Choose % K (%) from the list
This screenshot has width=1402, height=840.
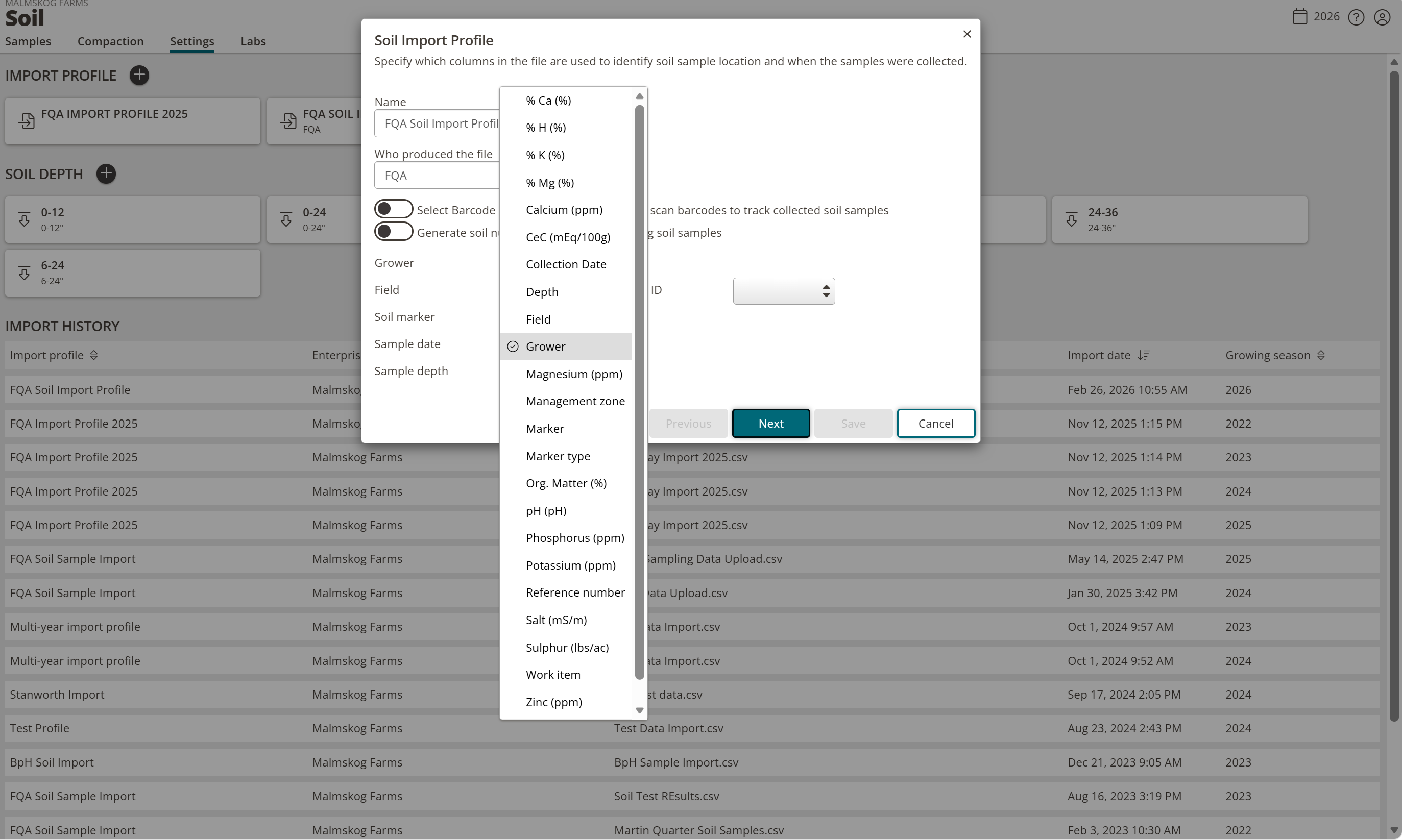[566, 155]
